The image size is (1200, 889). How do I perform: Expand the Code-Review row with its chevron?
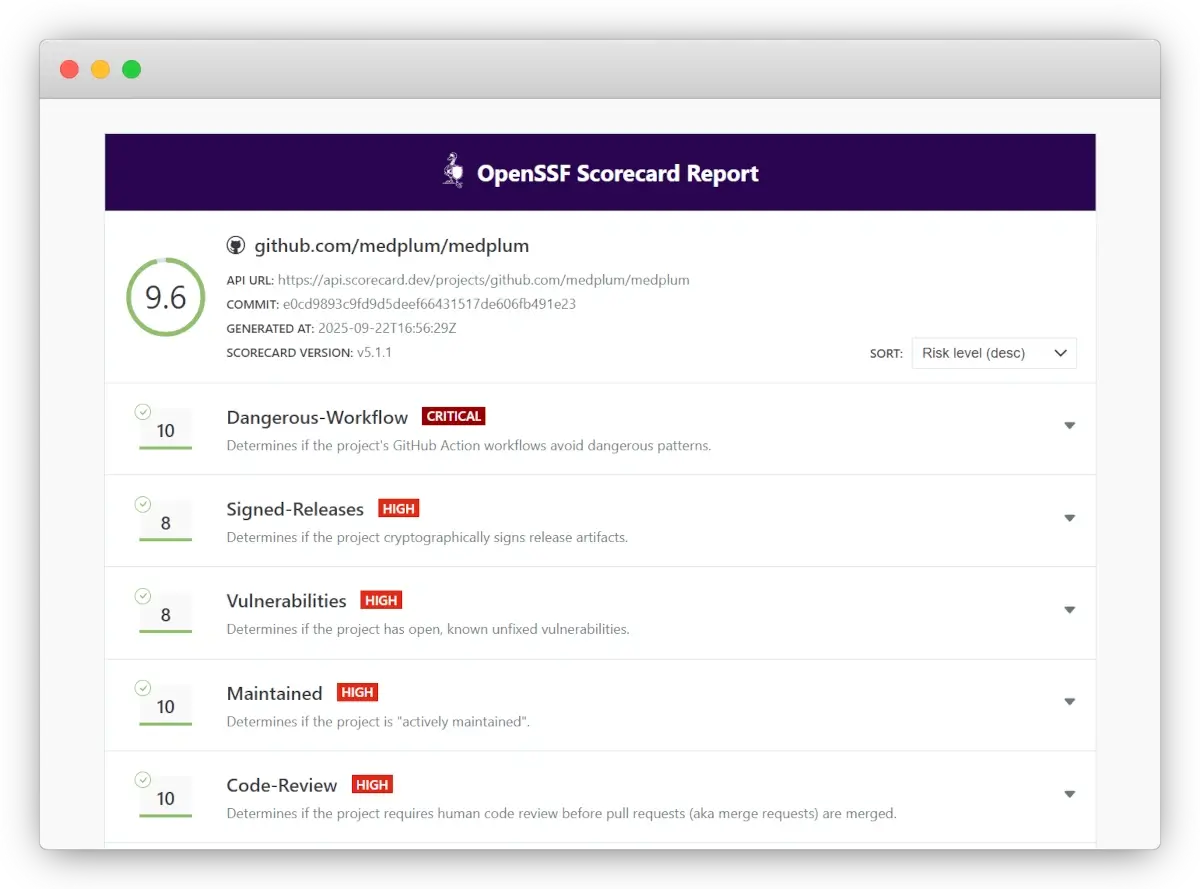[x=1070, y=793]
